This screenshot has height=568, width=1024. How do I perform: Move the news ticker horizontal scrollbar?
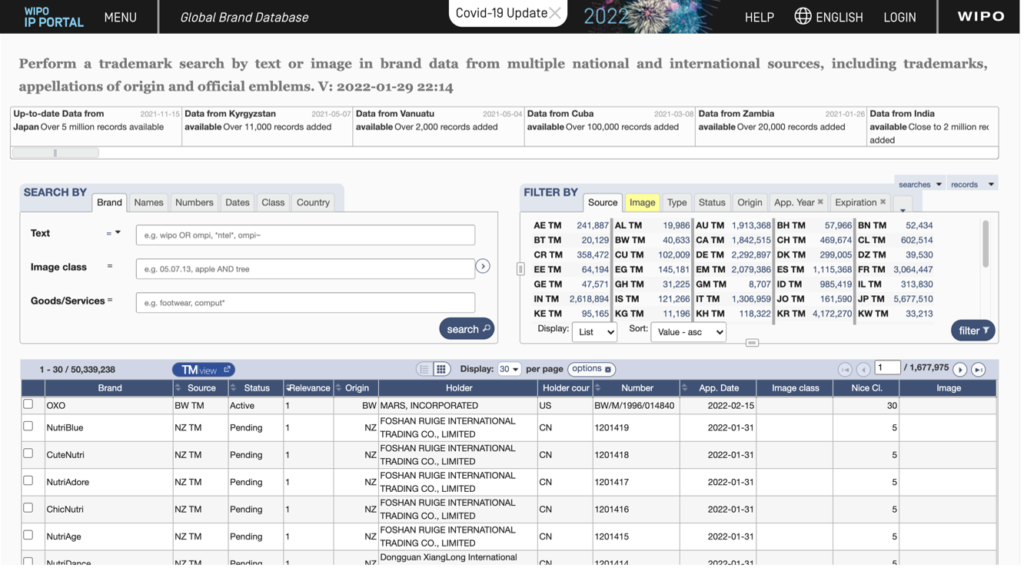[56, 153]
